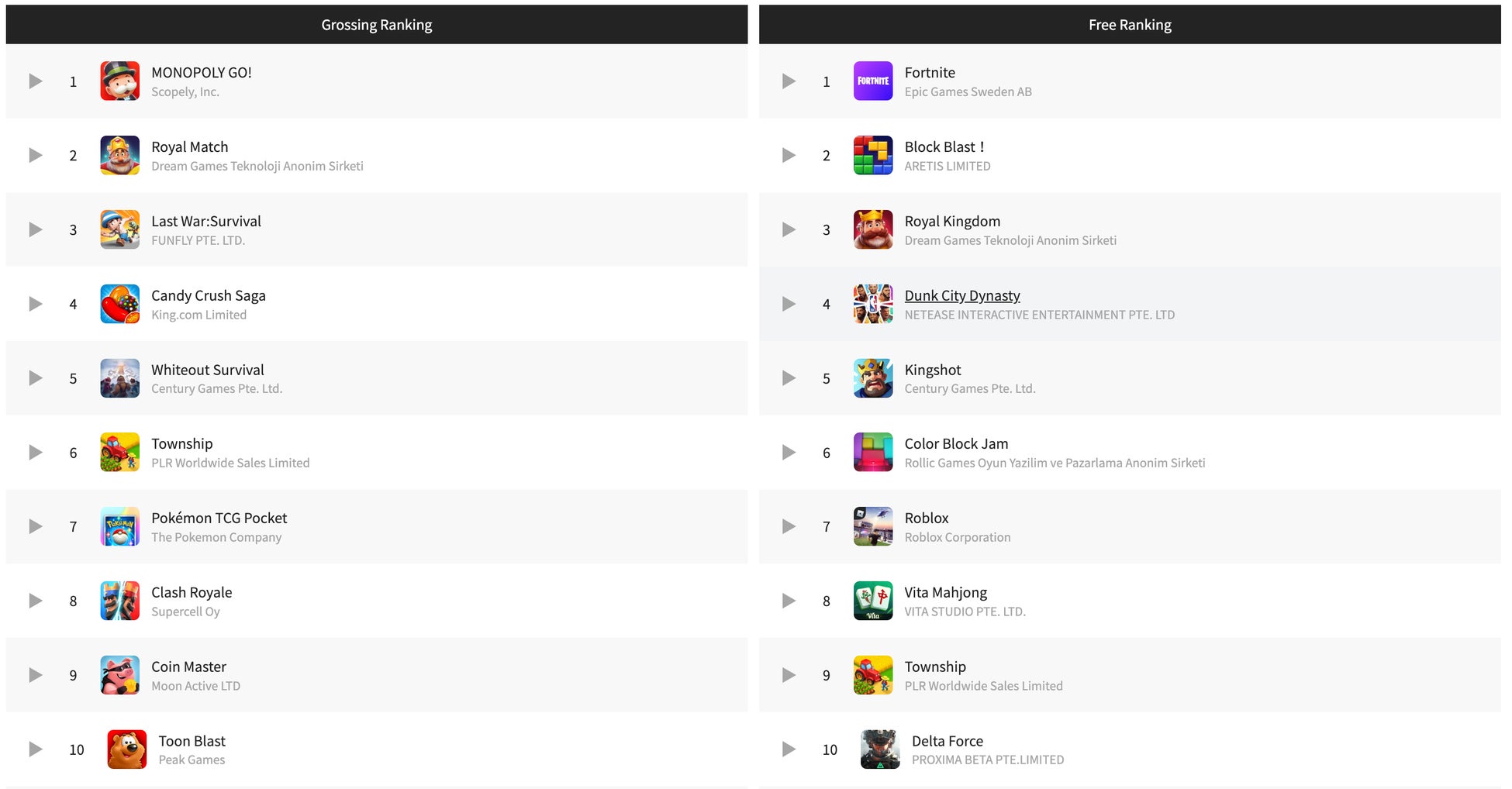Click the Delta Force game icon
The image size is (1512, 789).
coord(880,749)
